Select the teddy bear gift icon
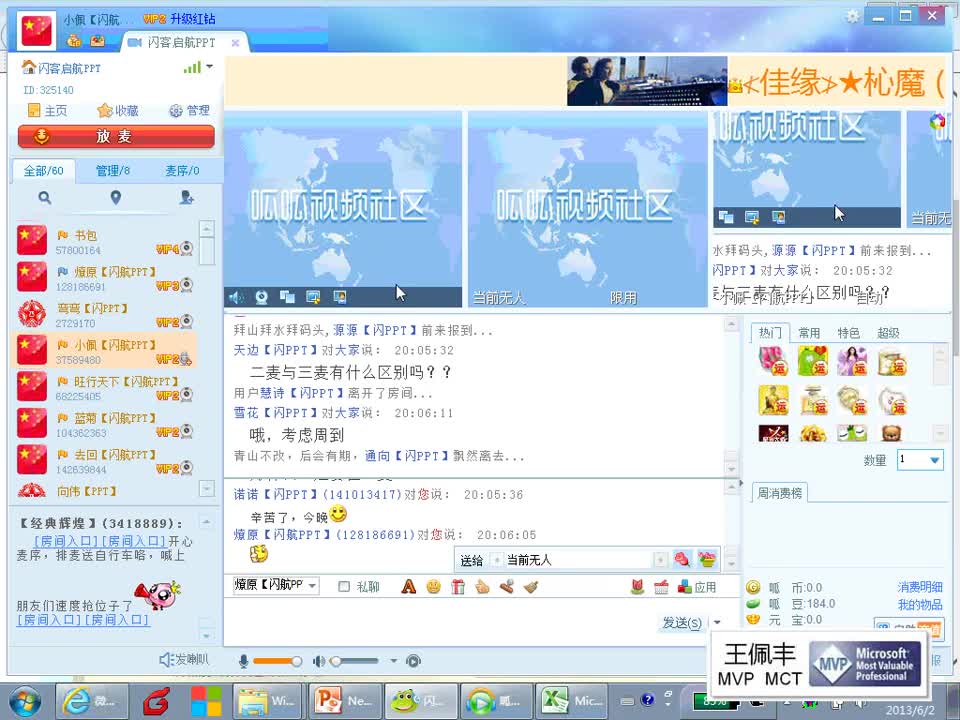This screenshot has width=960, height=720. point(891,433)
